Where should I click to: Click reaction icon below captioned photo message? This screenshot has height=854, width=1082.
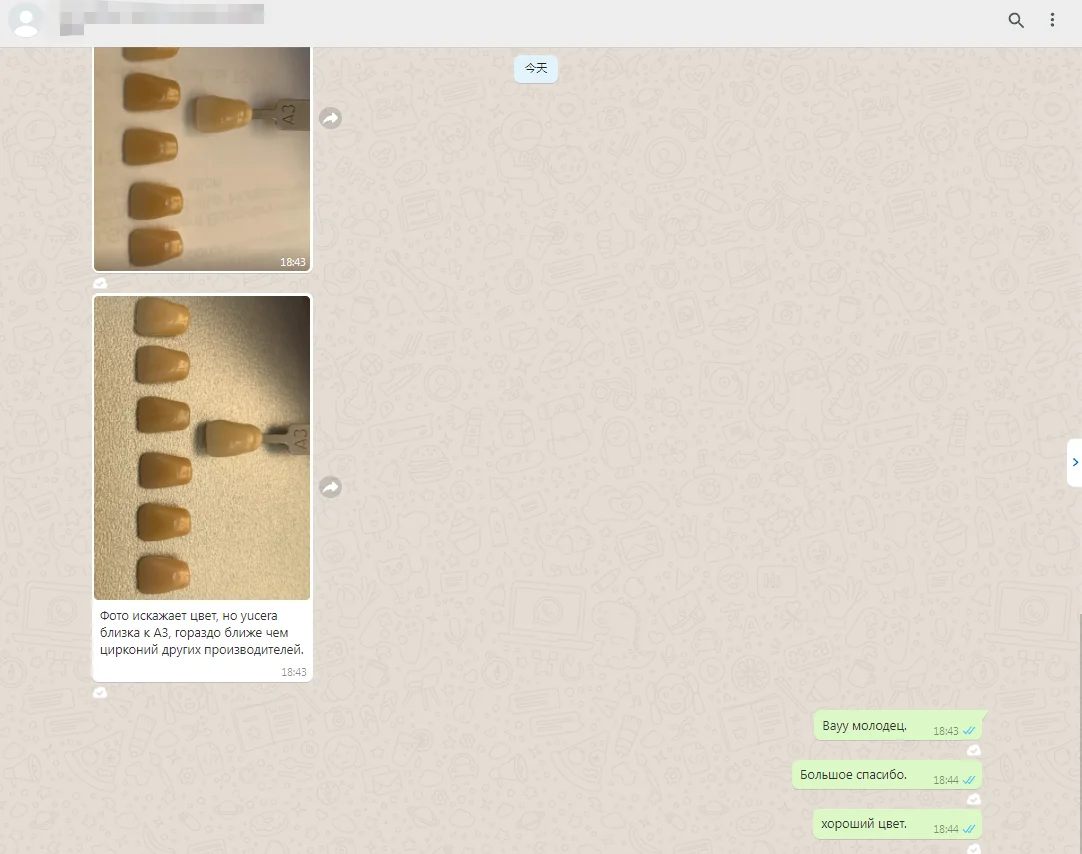coord(100,692)
